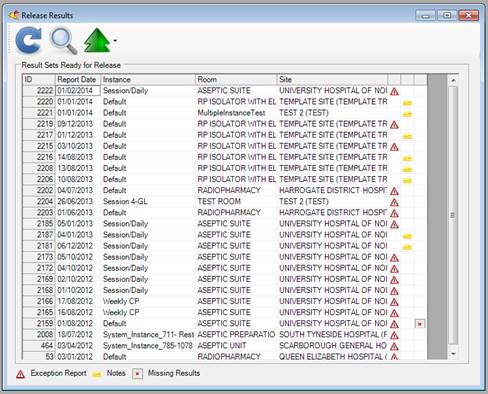Open exception report for ID 2168
The height and width of the screenshot is (394, 488).
pyautogui.click(x=394, y=291)
